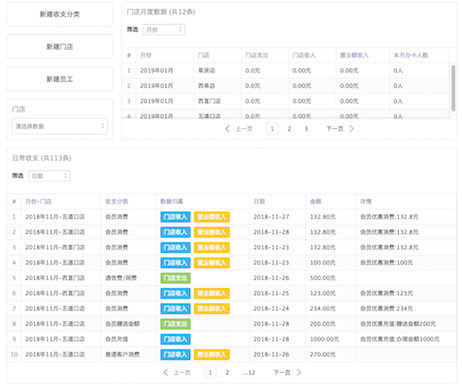The height and width of the screenshot is (390, 462).
Task: Click 营业额收入 tag in row 6
Action: pos(212,293)
